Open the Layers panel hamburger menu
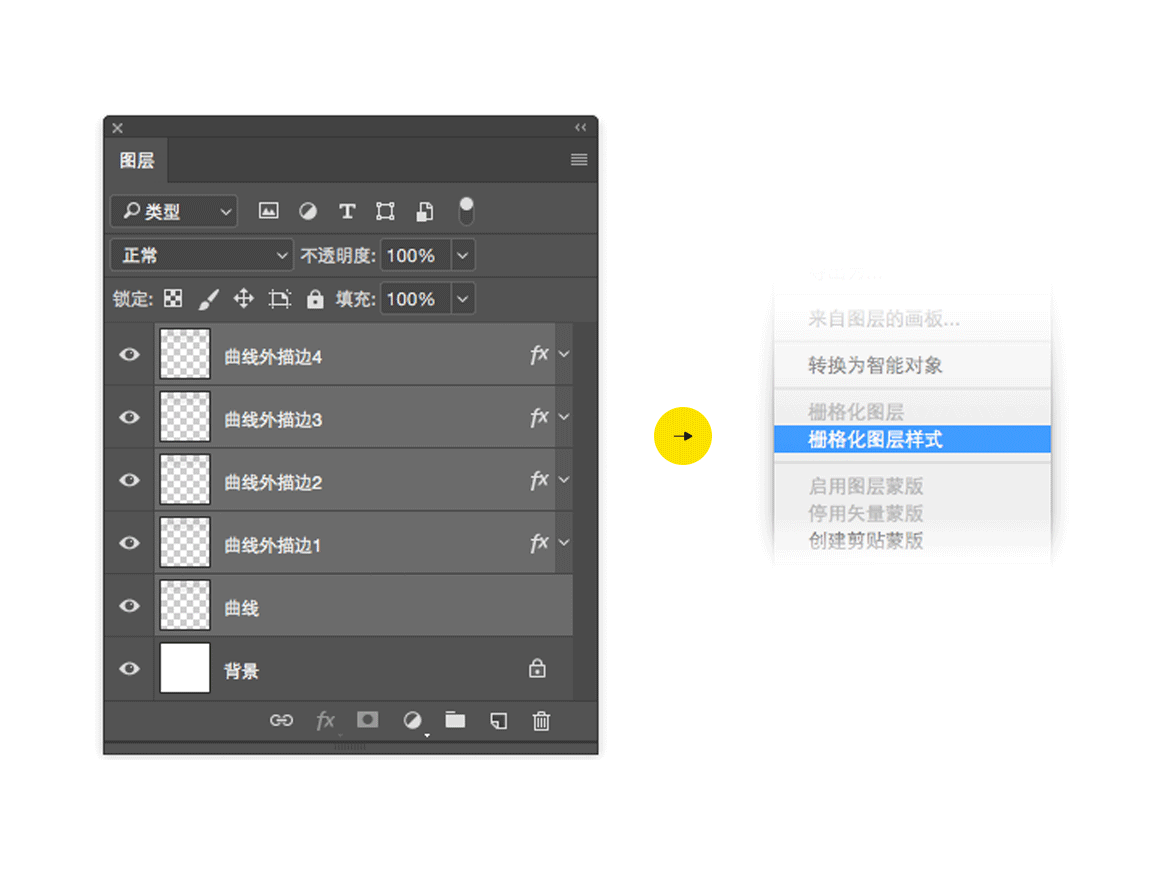Image resolution: width=1152 pixels, height=872 pixels. pos(579,159)
